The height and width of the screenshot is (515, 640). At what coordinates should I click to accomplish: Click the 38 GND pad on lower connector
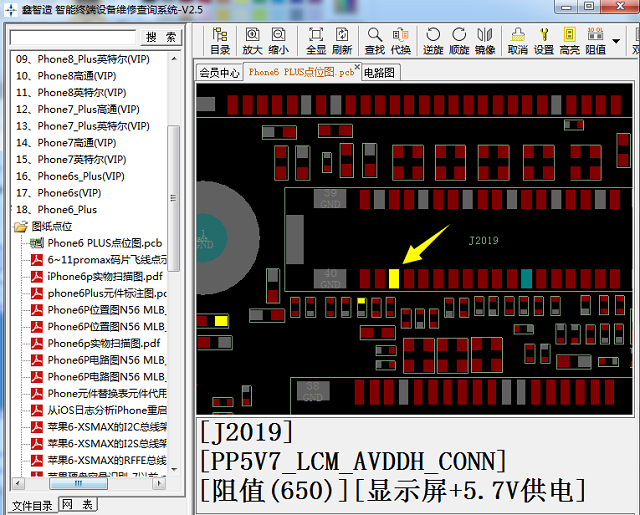click(313, 391)
